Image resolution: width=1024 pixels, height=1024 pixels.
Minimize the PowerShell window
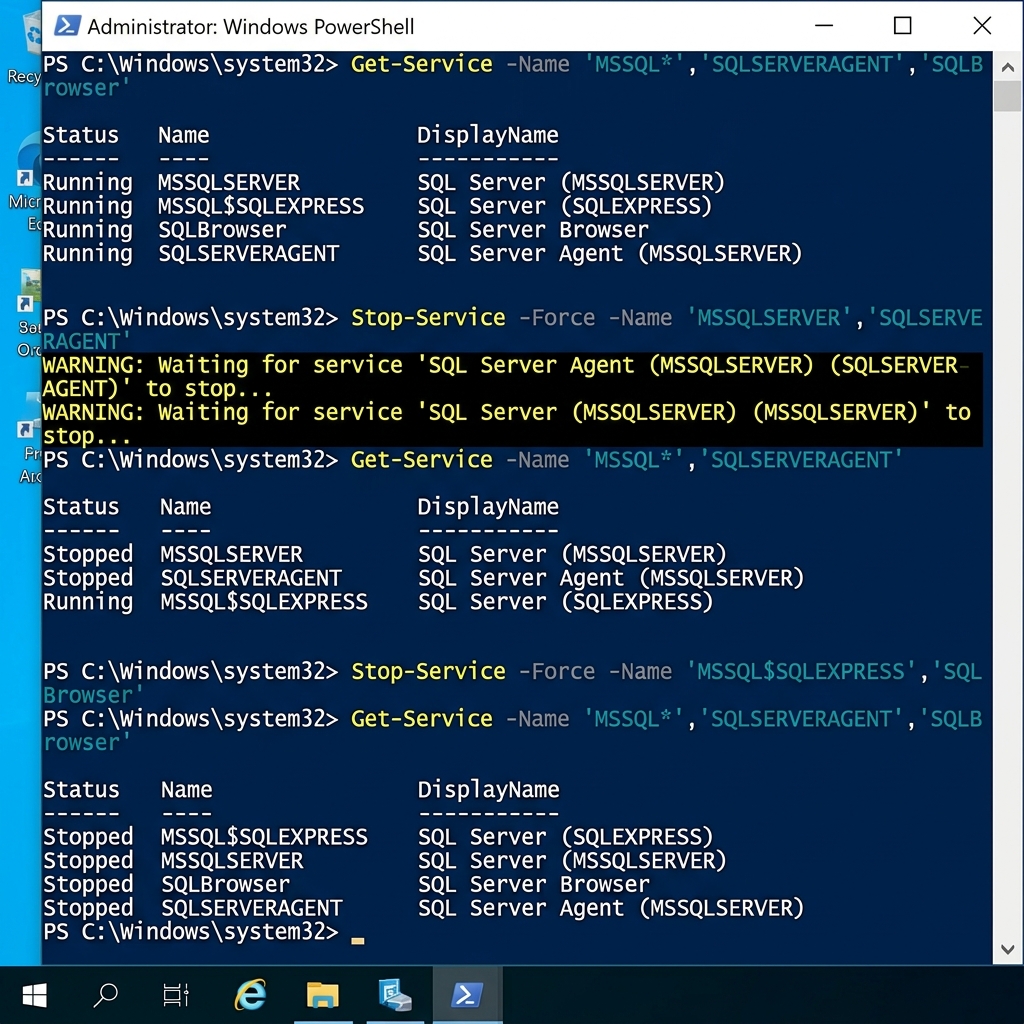[x=824, y=26]
